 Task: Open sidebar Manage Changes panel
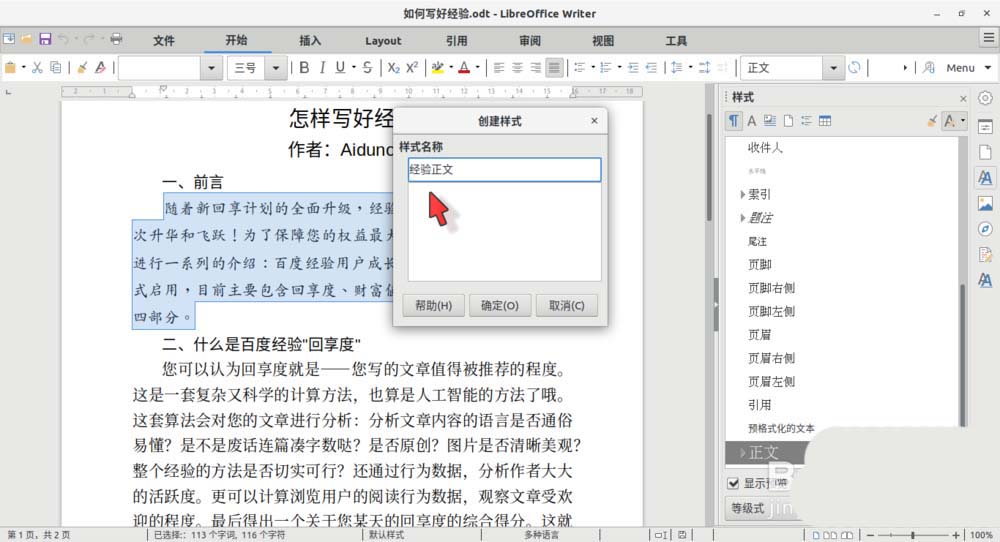[985, 255]
